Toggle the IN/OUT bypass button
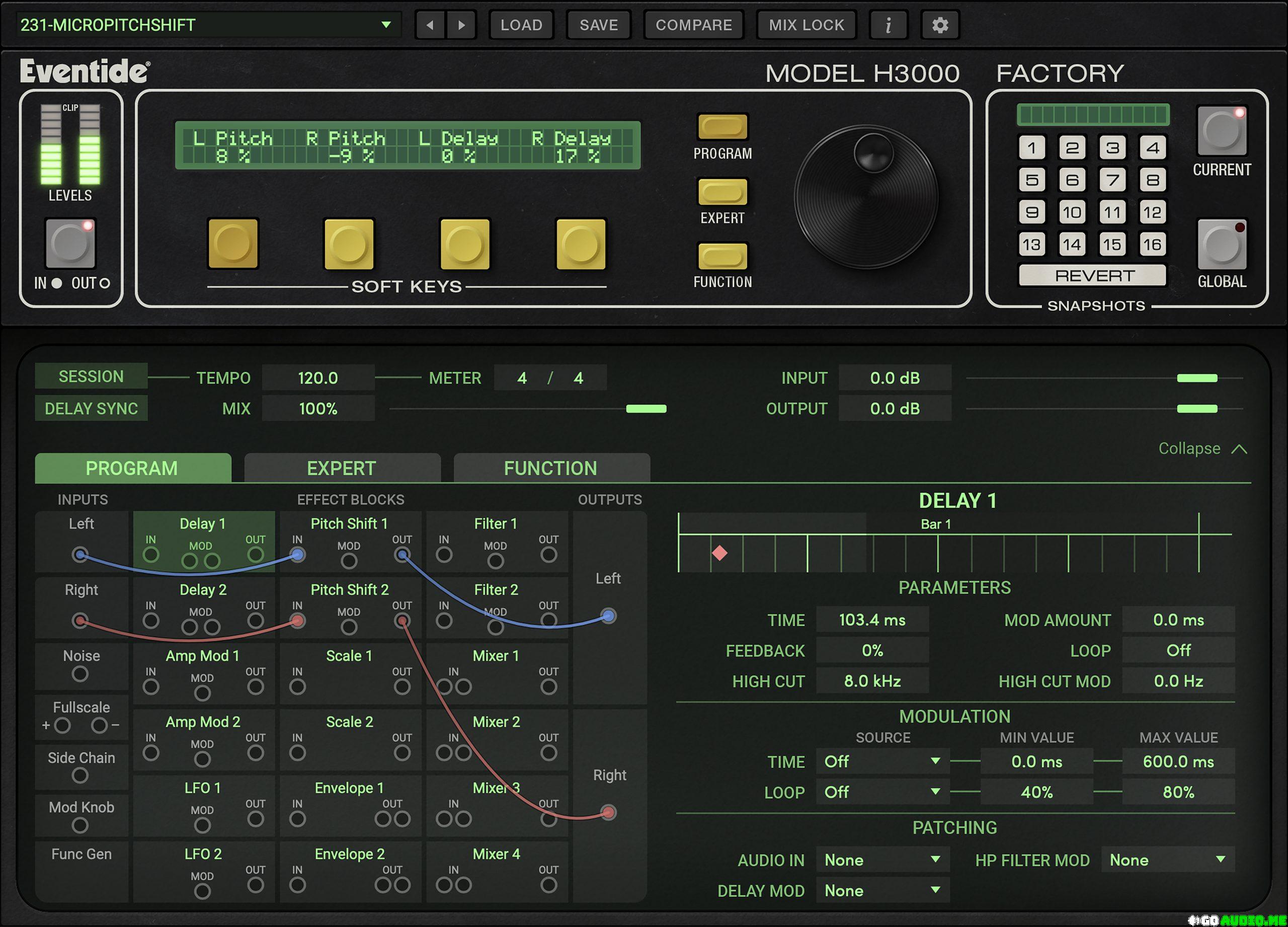The image size is (1288, 927). point(70,244)
